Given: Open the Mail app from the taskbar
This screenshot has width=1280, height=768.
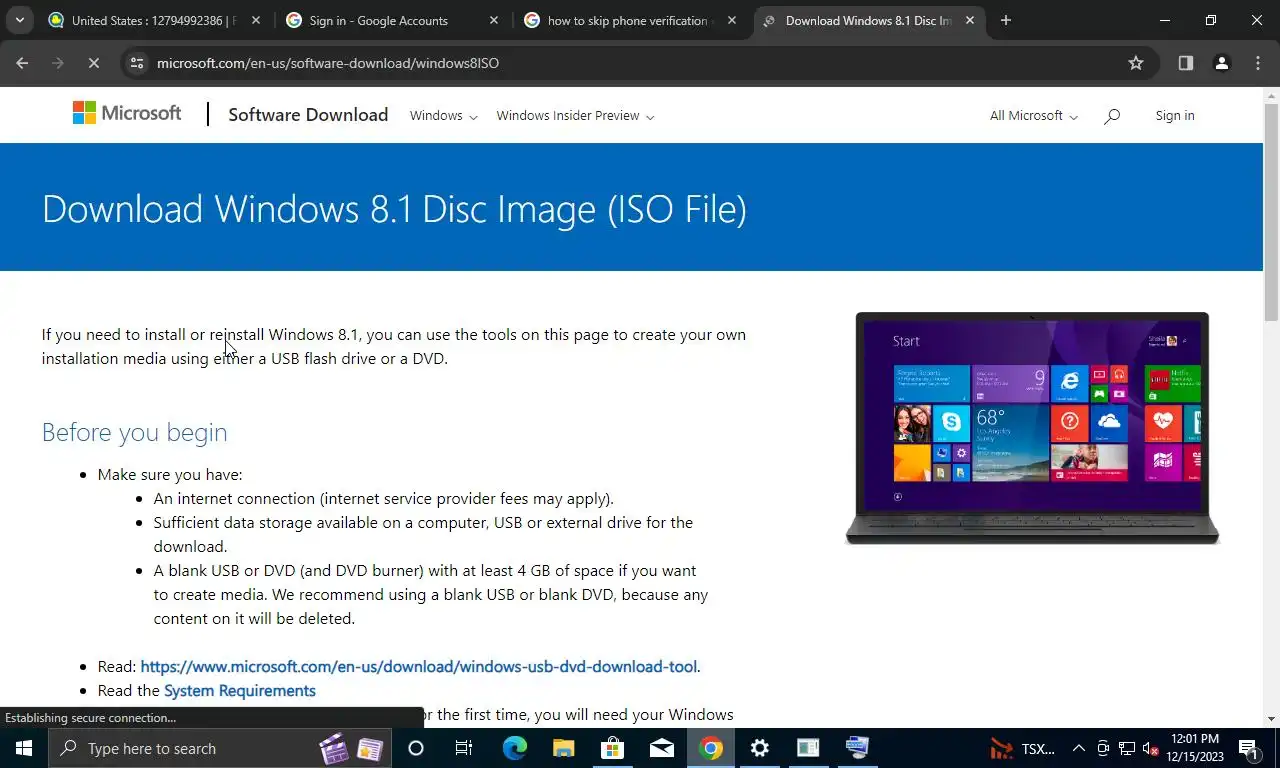Looking at the screenshot, I should coord(661,748).
